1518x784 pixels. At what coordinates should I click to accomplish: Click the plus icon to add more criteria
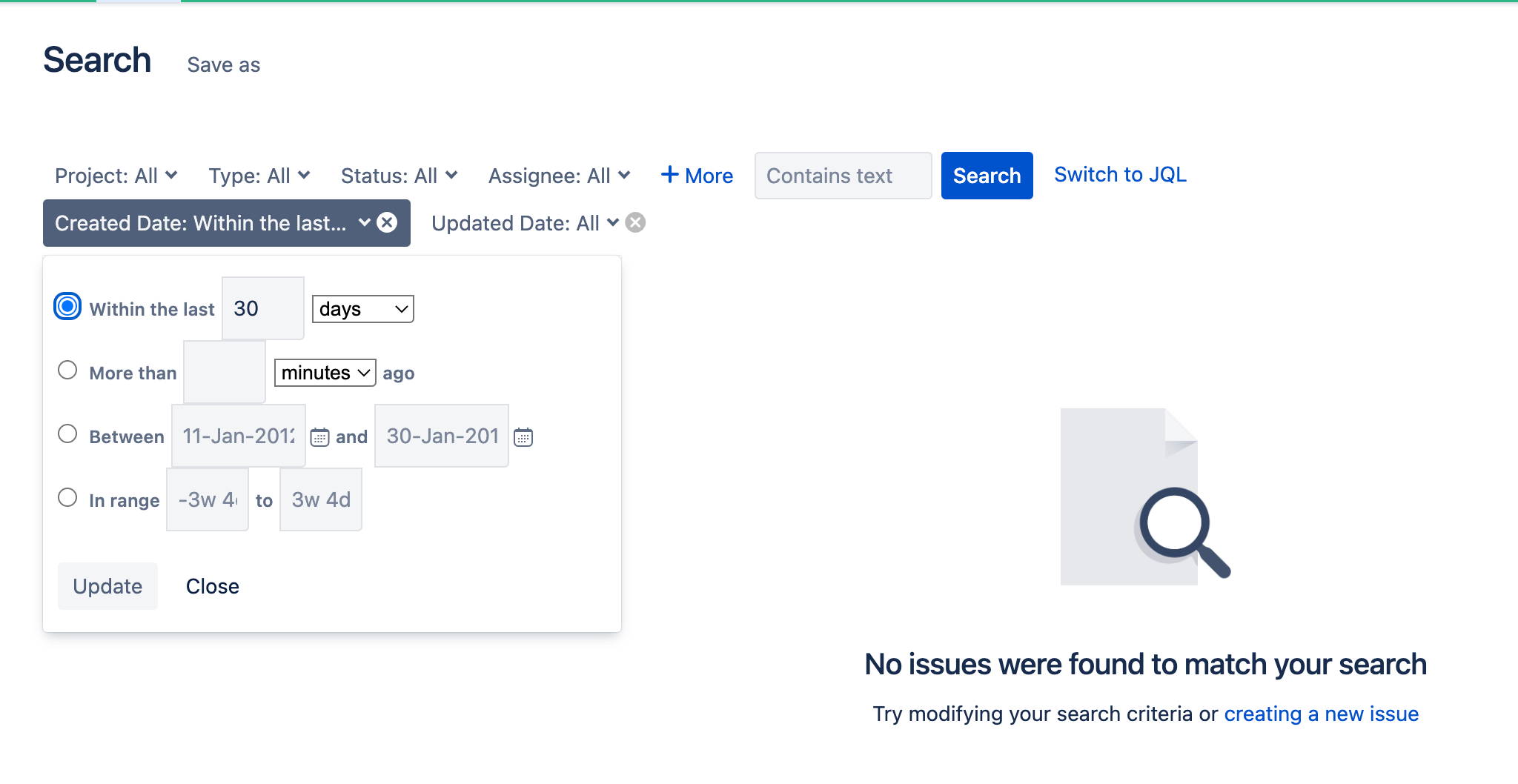coord(670,175)
